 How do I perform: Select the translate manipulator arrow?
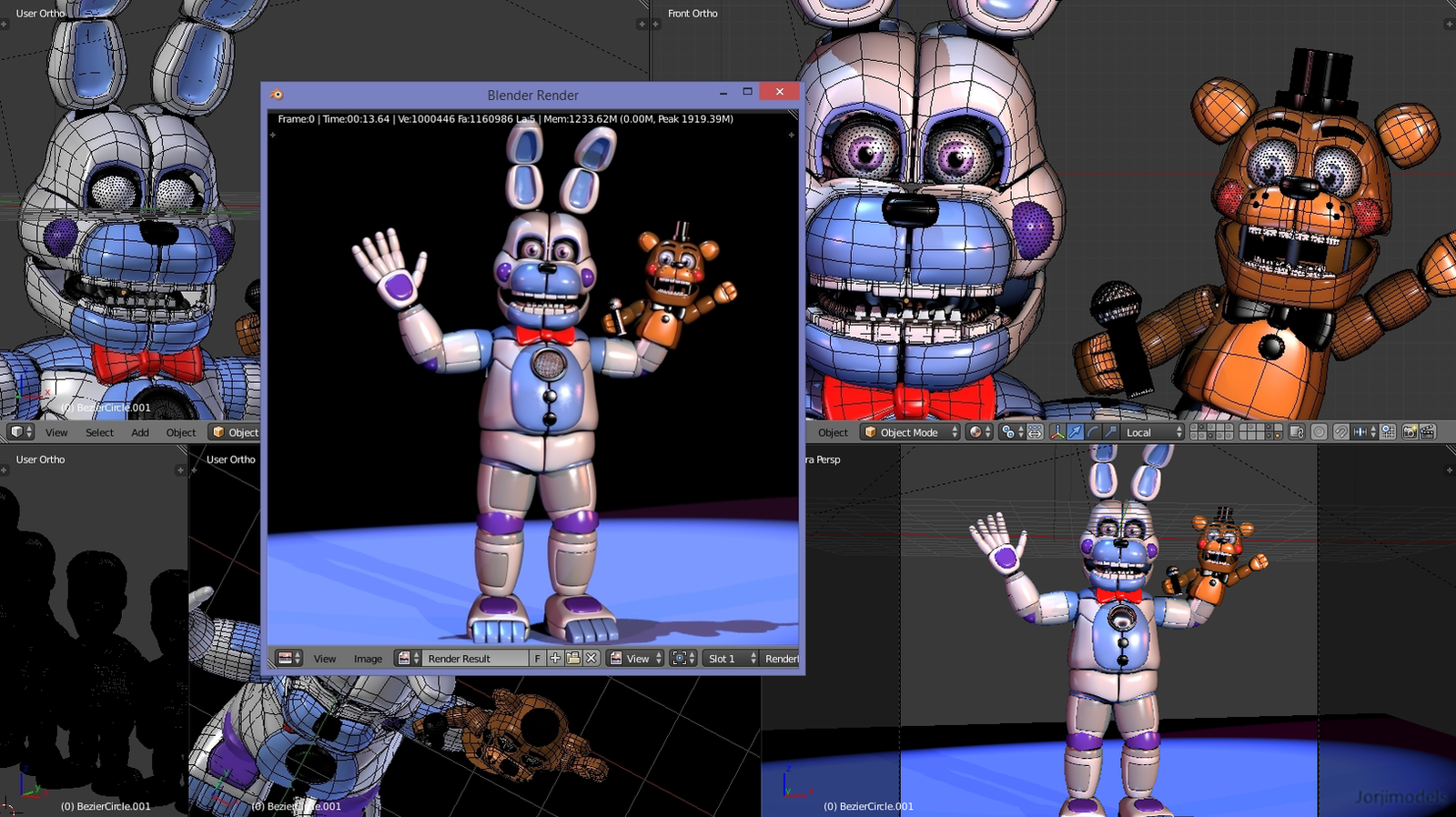pos(1076,432)
